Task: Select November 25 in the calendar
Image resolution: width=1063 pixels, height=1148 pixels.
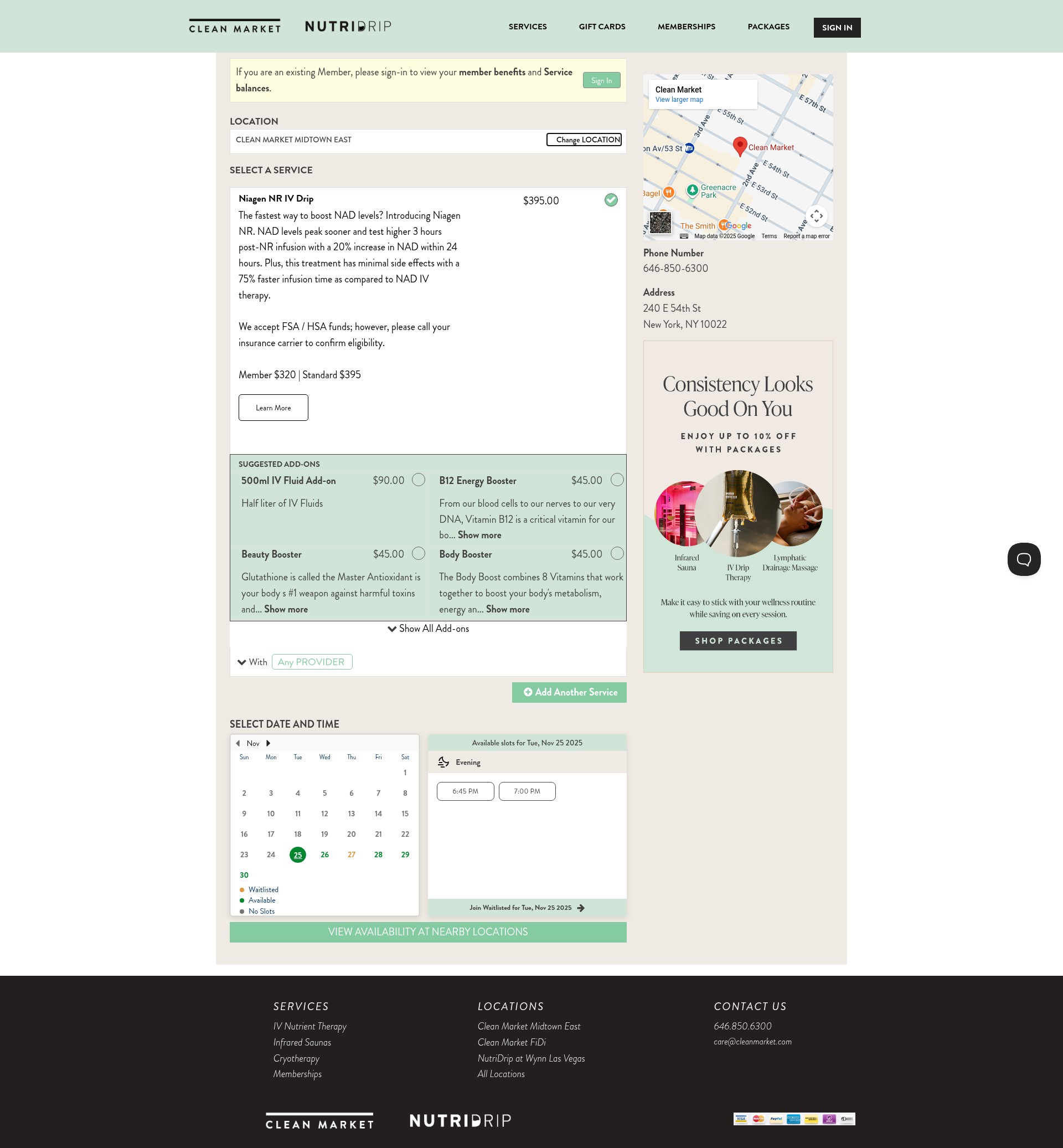Action: pos(297,855)
